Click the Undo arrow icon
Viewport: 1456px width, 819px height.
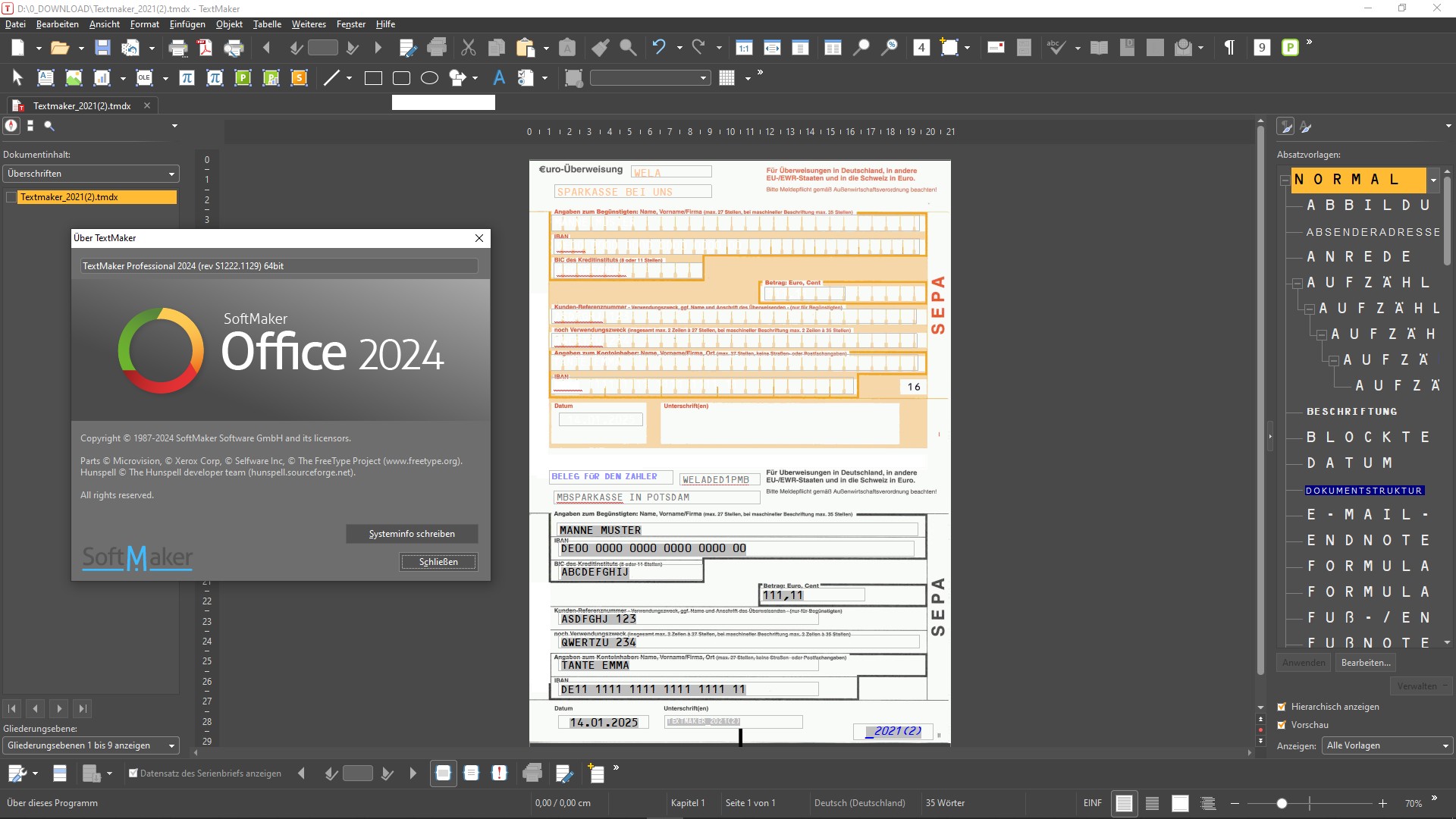pyautogui.click(x=658, y=48)
